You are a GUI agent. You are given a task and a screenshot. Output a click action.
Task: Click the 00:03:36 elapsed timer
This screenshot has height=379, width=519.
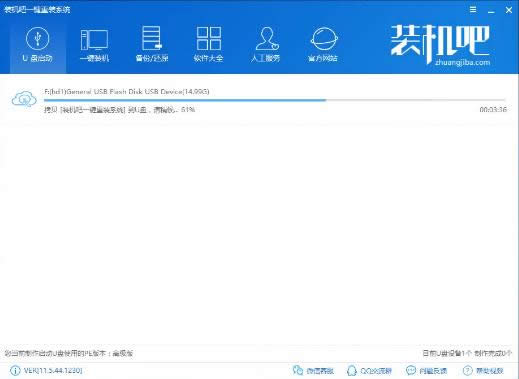[493, 109]
